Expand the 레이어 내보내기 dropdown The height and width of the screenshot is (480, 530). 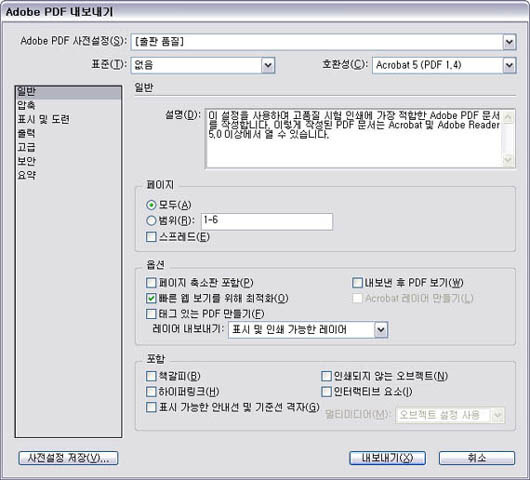[381, 330]
